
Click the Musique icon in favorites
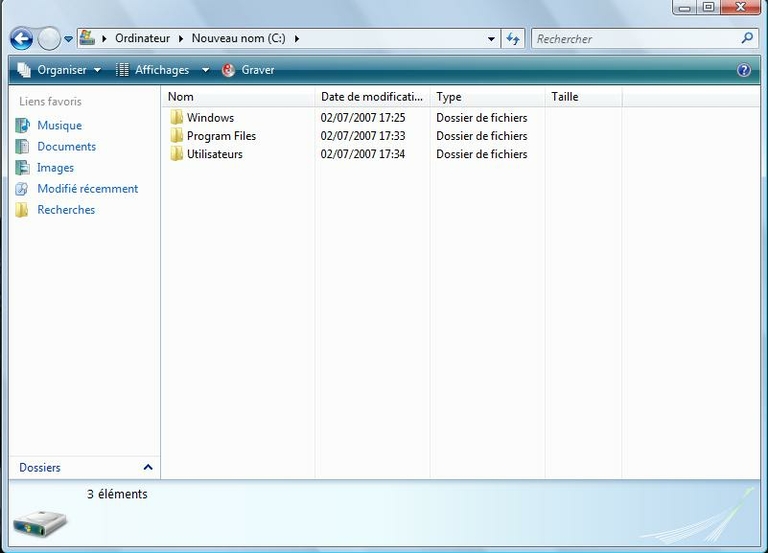pyautogui.click(x=22, y=125)
